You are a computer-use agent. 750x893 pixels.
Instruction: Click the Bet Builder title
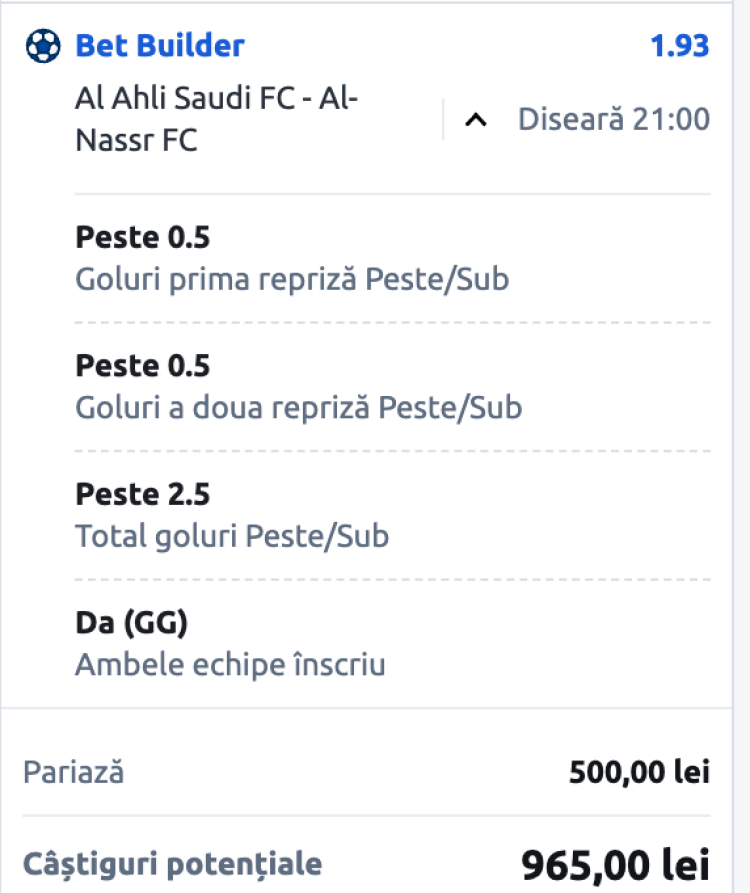pos(160,46)
